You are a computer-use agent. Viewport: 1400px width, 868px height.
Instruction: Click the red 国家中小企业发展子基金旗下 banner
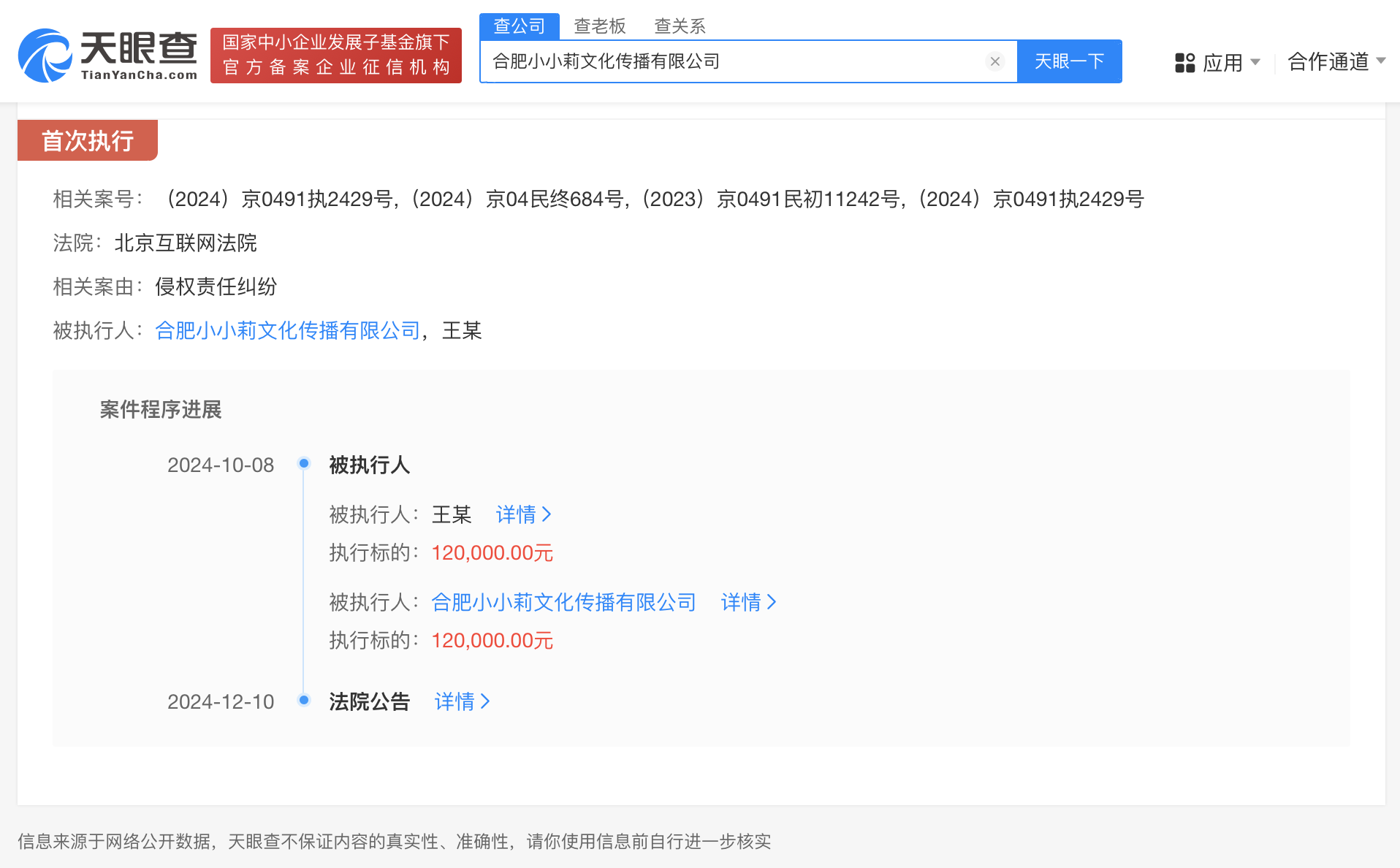coord(336,56)
